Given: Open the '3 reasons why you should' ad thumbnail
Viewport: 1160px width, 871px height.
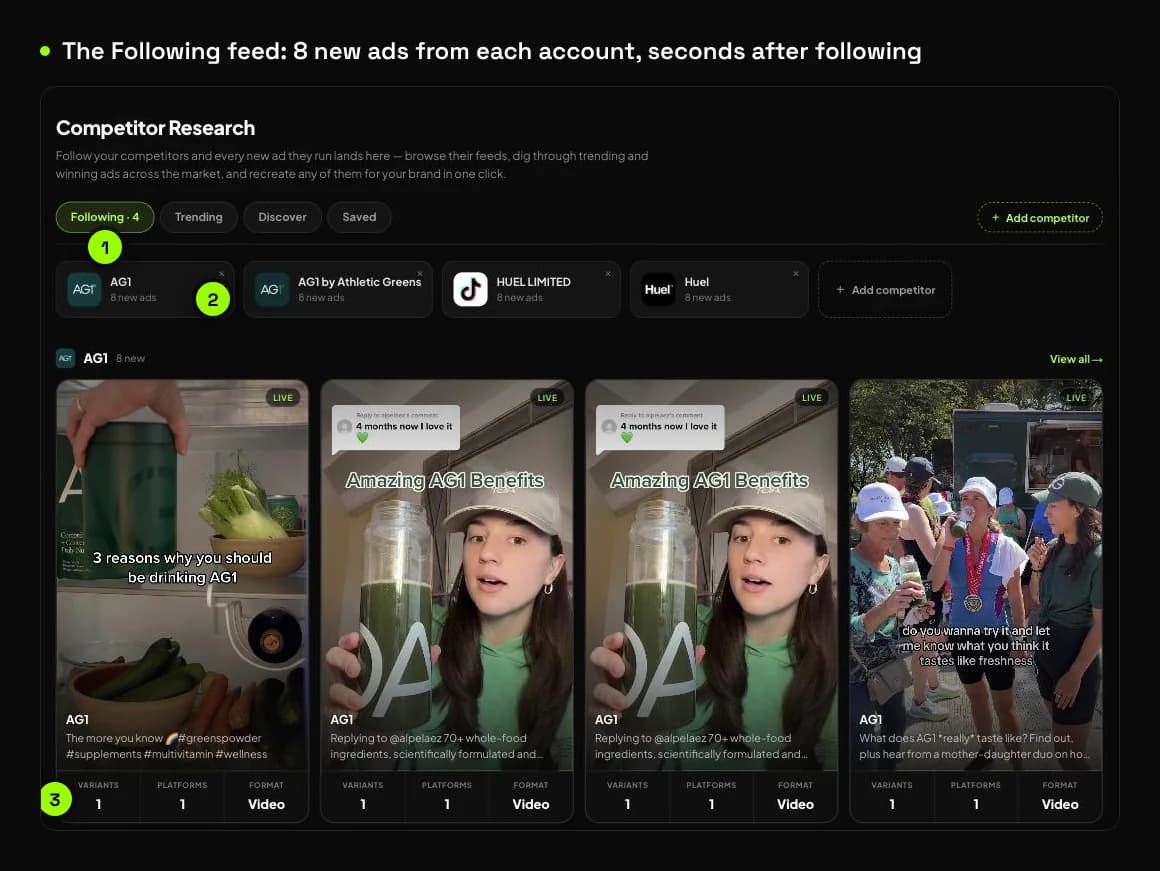Looking at the screenshot, I should [182, 575].
